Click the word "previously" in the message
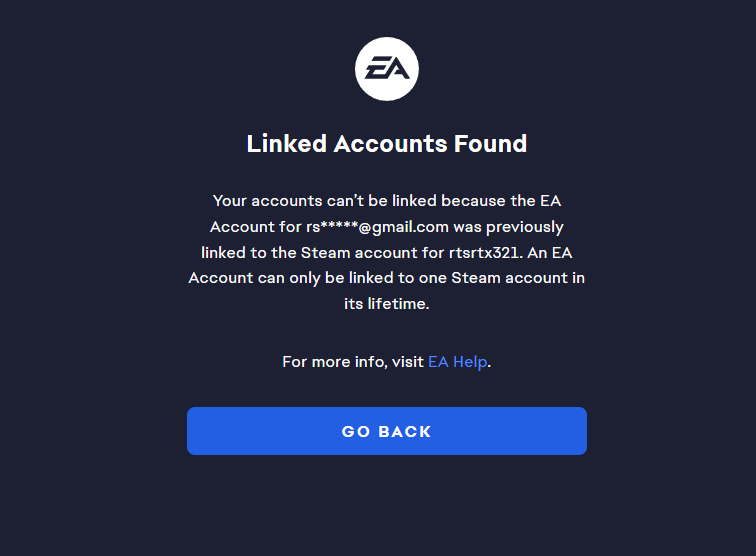Viewport: 756px width, 556px height. 524,227
